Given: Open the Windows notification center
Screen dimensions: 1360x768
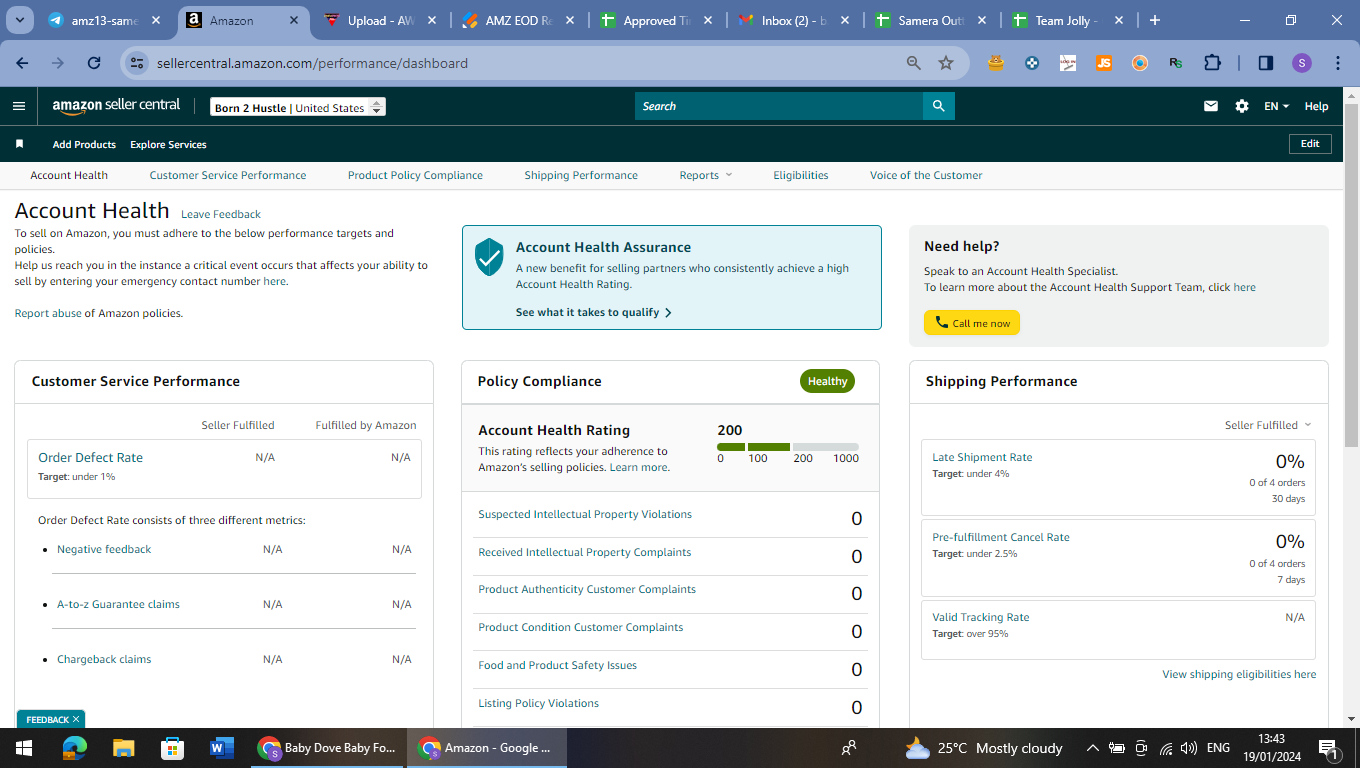Looking at the screenshot, I should (x=1329, y=748).
